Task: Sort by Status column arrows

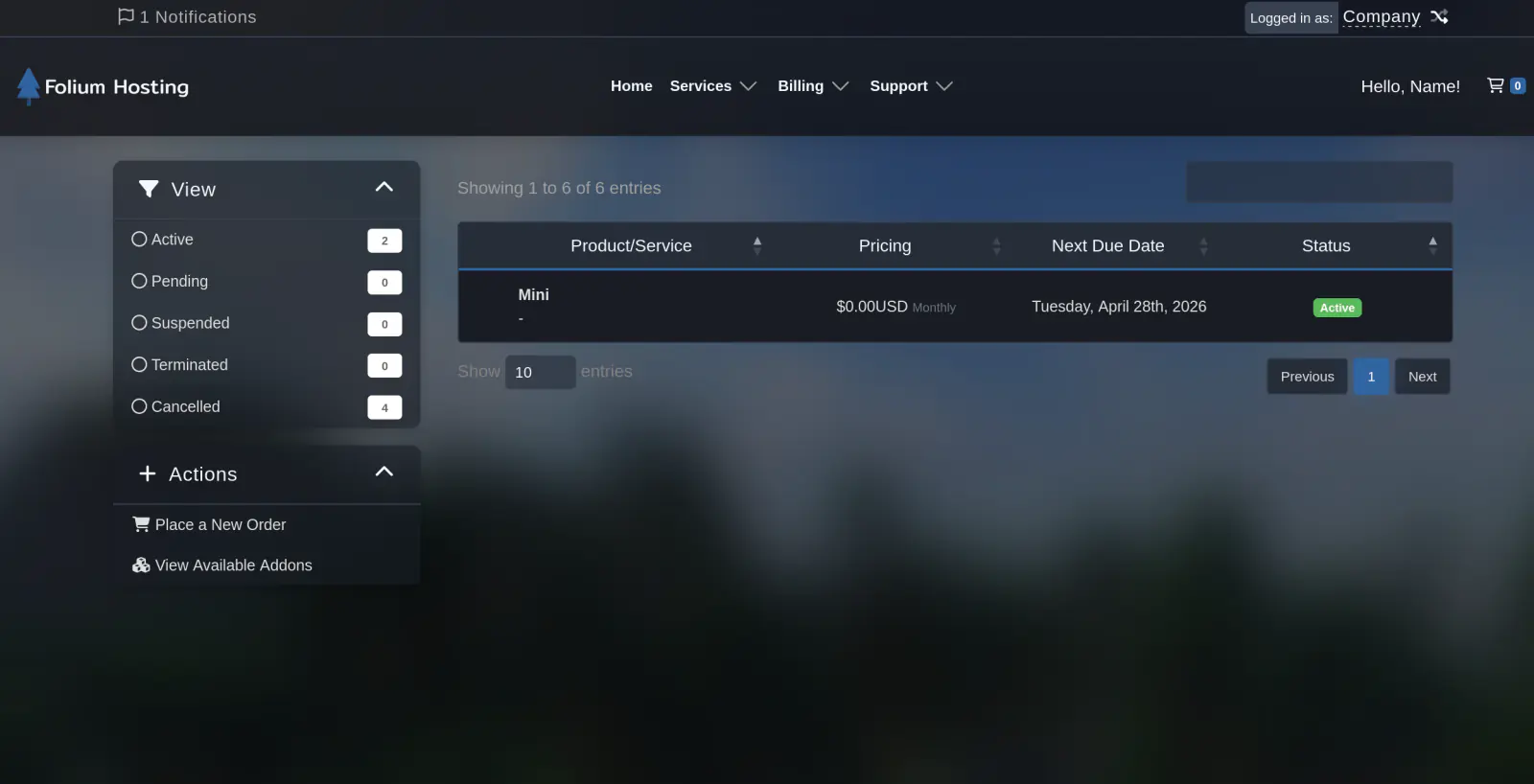Action: 1432,246
